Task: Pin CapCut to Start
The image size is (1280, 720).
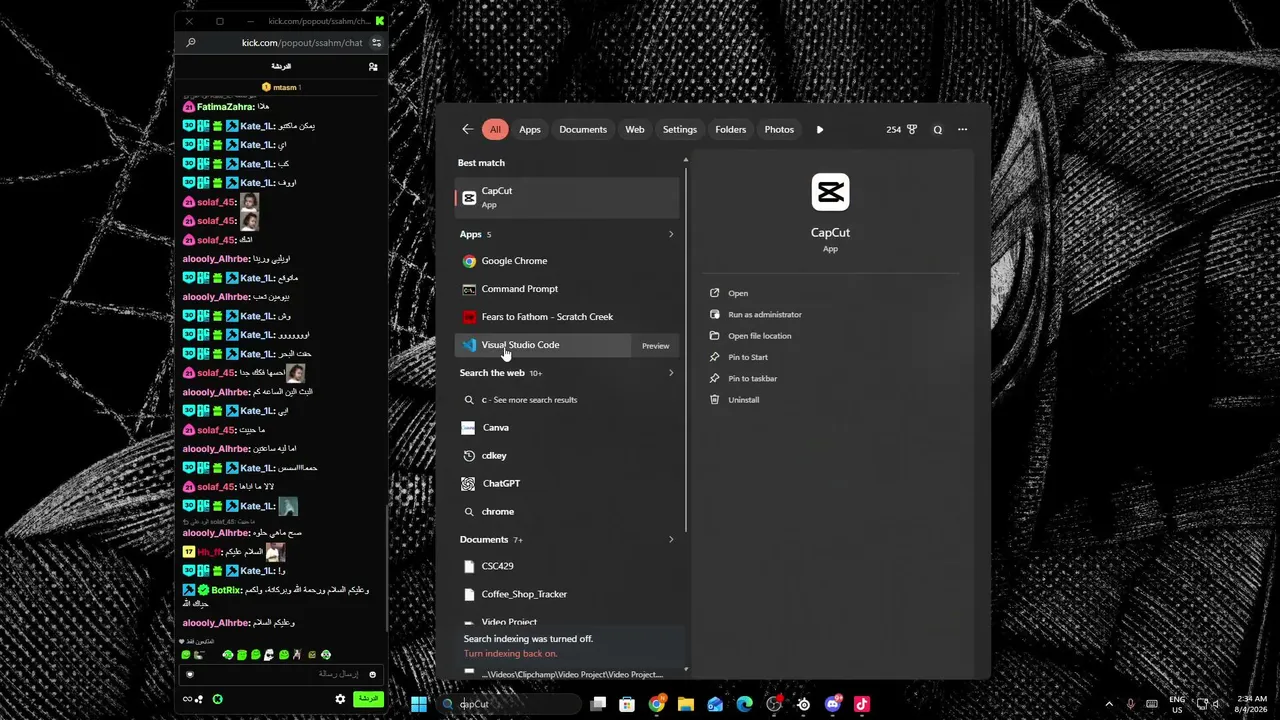Action: [x=748, y=357]
